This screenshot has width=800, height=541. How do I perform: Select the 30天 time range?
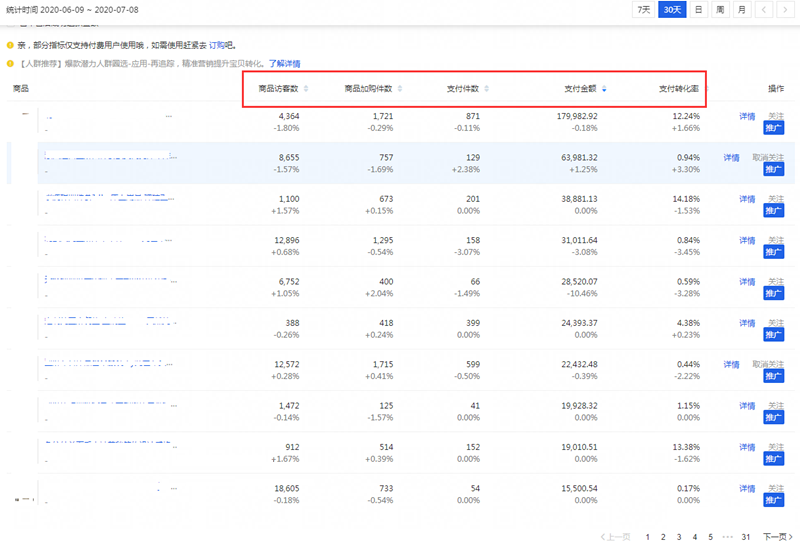(x=672, y=10)
